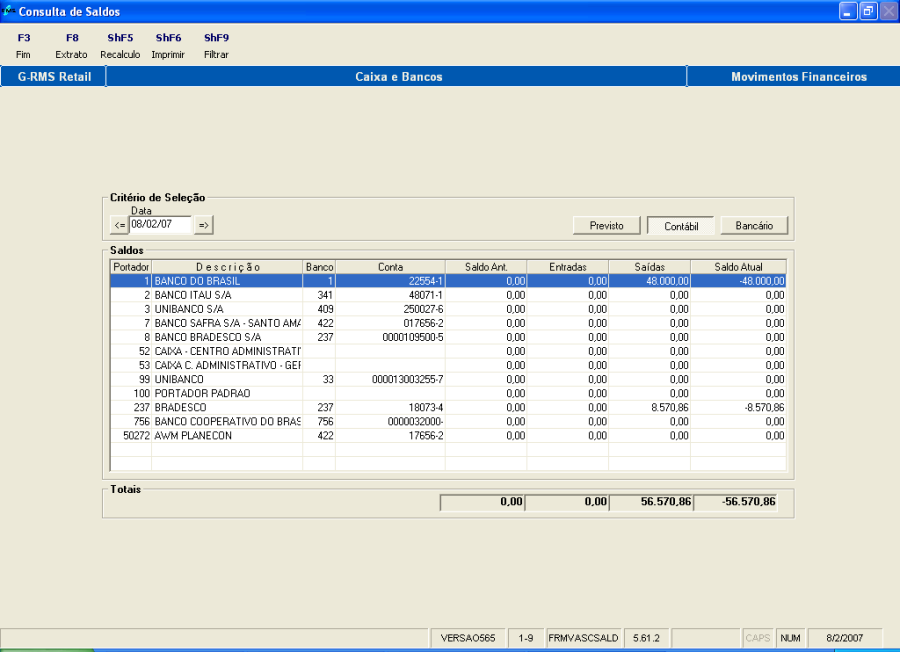This screenshot has width=900, height=652.
Task: Click the application icon in the title bar
Action: coord(10,10)
